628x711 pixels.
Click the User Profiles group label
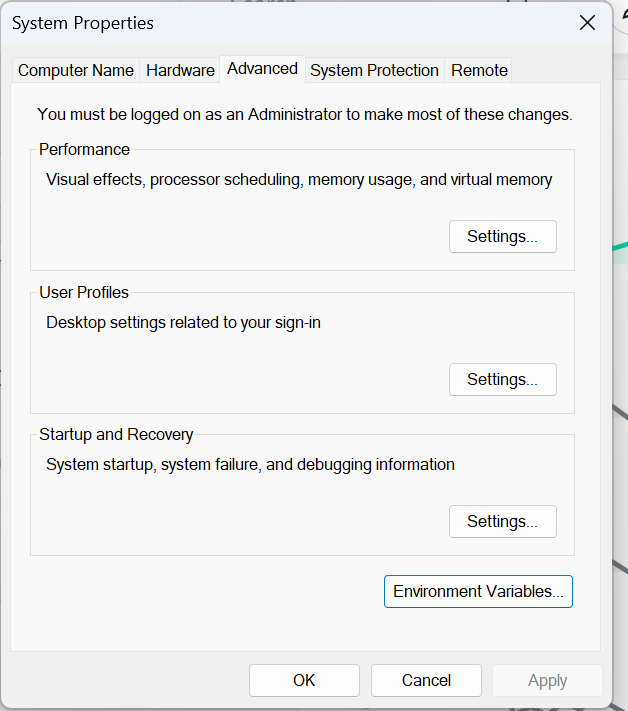84,292
